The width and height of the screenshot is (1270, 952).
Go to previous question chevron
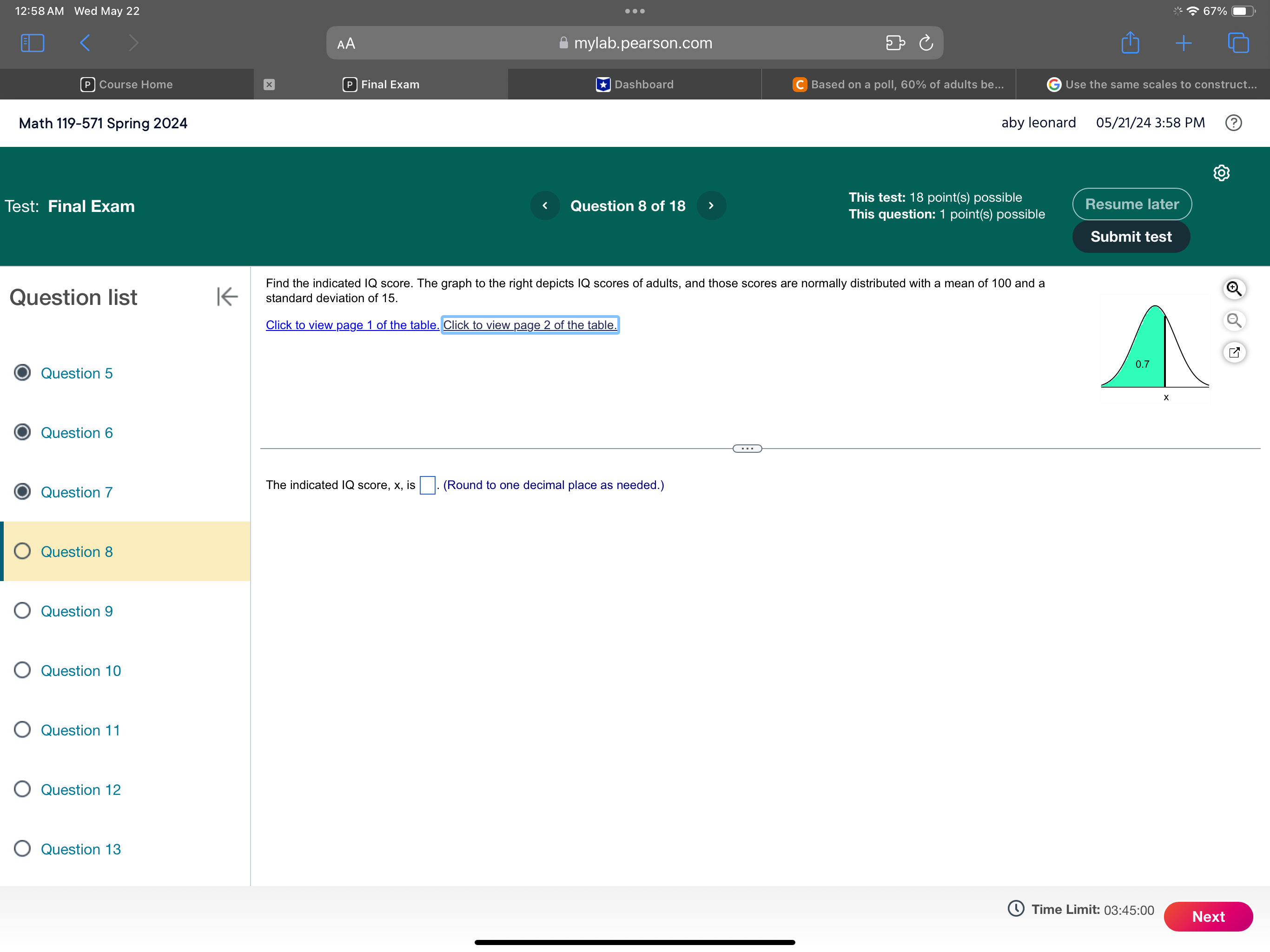pos(545,205)
